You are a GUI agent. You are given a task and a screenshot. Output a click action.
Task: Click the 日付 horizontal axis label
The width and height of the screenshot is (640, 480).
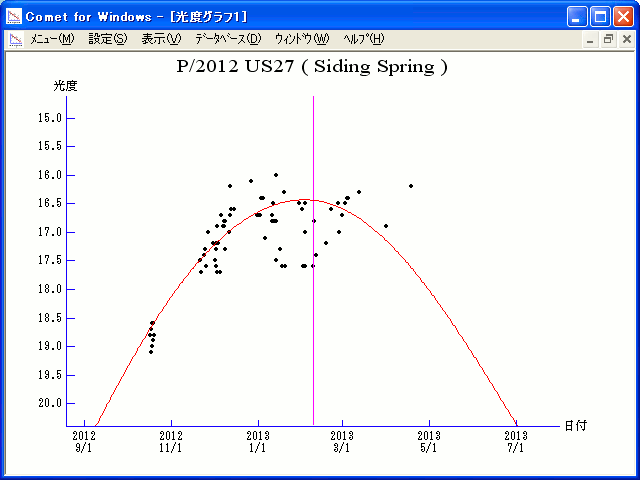[574, 425]
